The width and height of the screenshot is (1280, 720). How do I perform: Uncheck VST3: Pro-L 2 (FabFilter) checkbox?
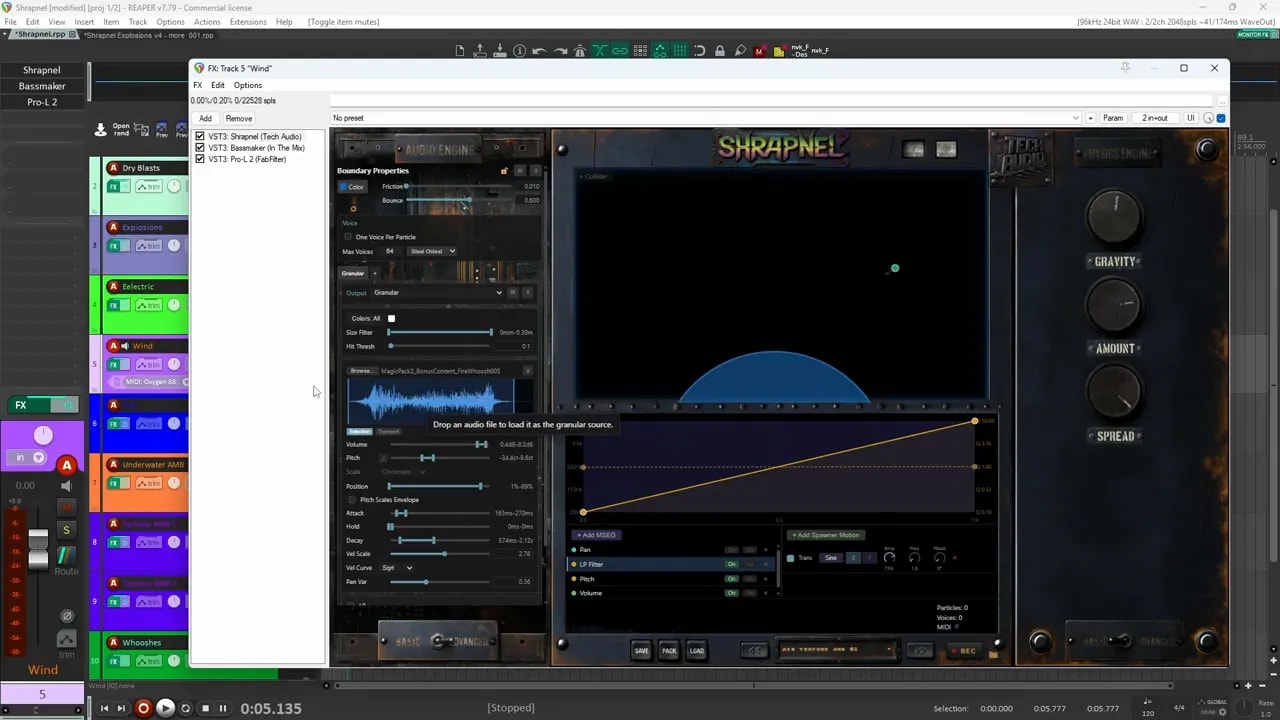pos(200,159)
